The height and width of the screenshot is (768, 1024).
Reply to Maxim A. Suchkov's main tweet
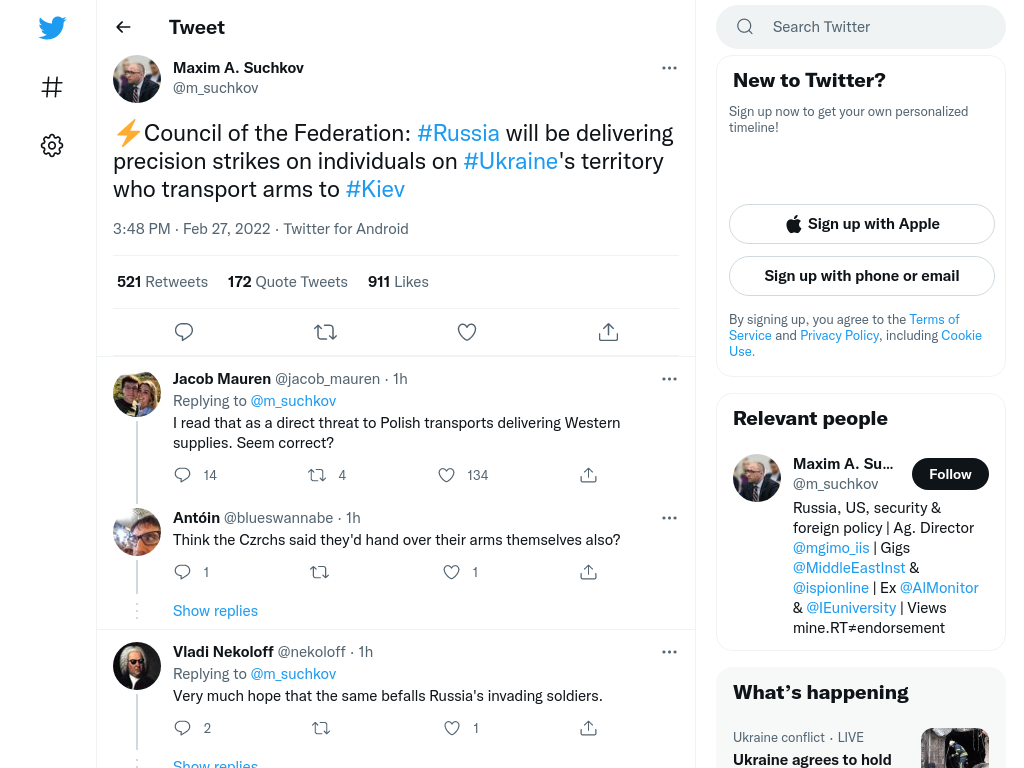coord(184,332)
